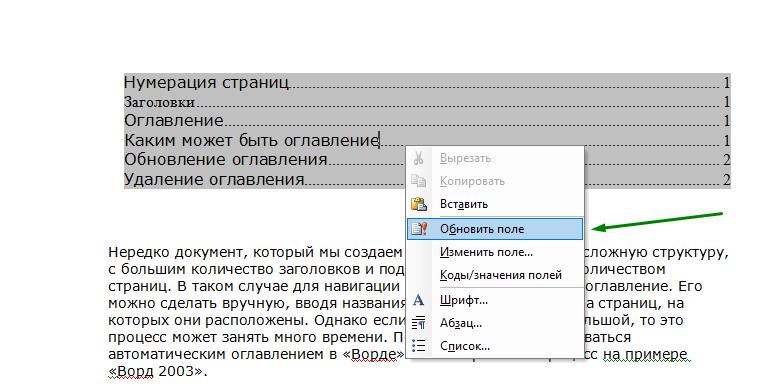Click page number 1 of Нумерация страниц
Screen dimensions: 767x387
click(727, 83)
